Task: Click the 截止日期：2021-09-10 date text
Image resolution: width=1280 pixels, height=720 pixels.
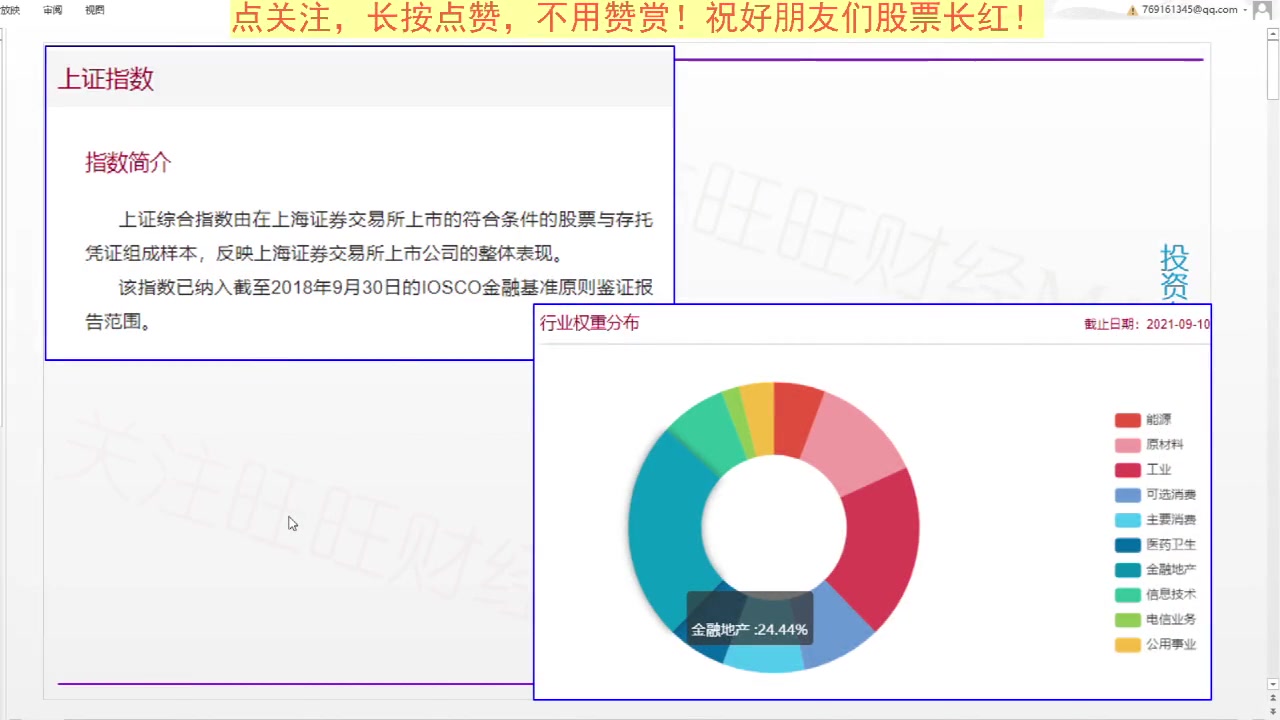Action: (x=1147, y=324)
